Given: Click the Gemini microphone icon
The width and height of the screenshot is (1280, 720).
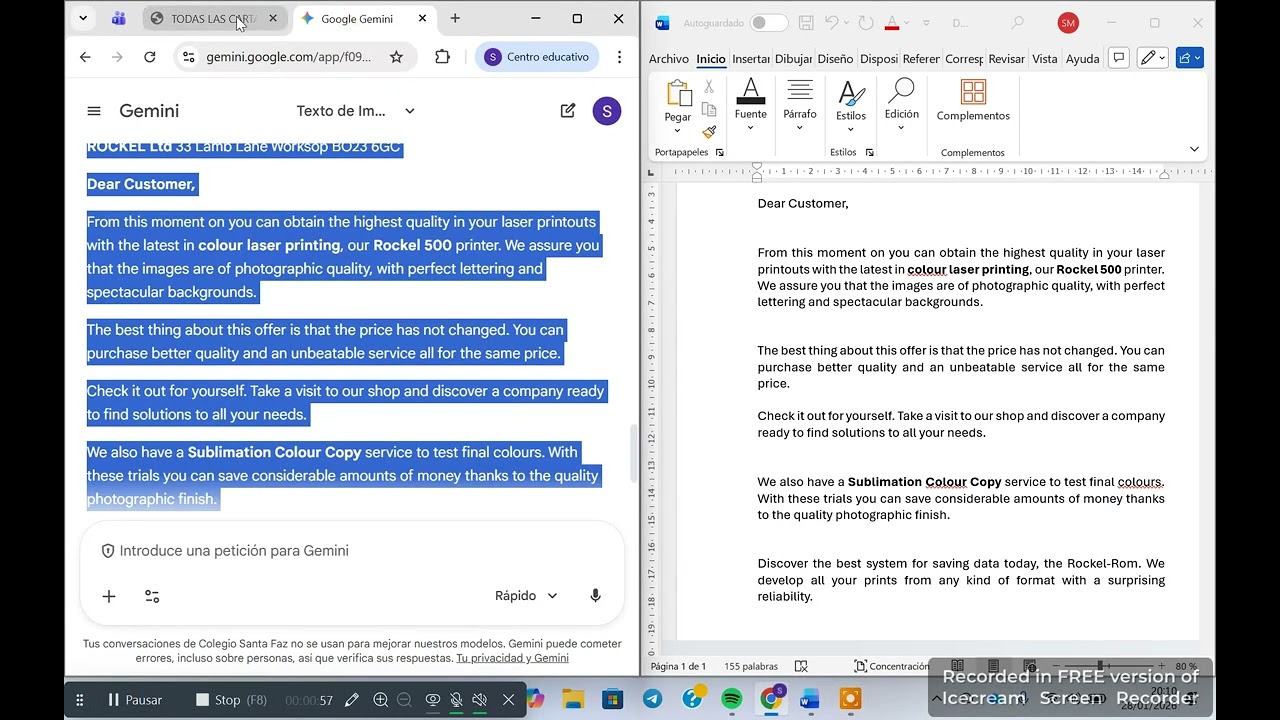Looking at the screenshot, I should pos(595,596).
